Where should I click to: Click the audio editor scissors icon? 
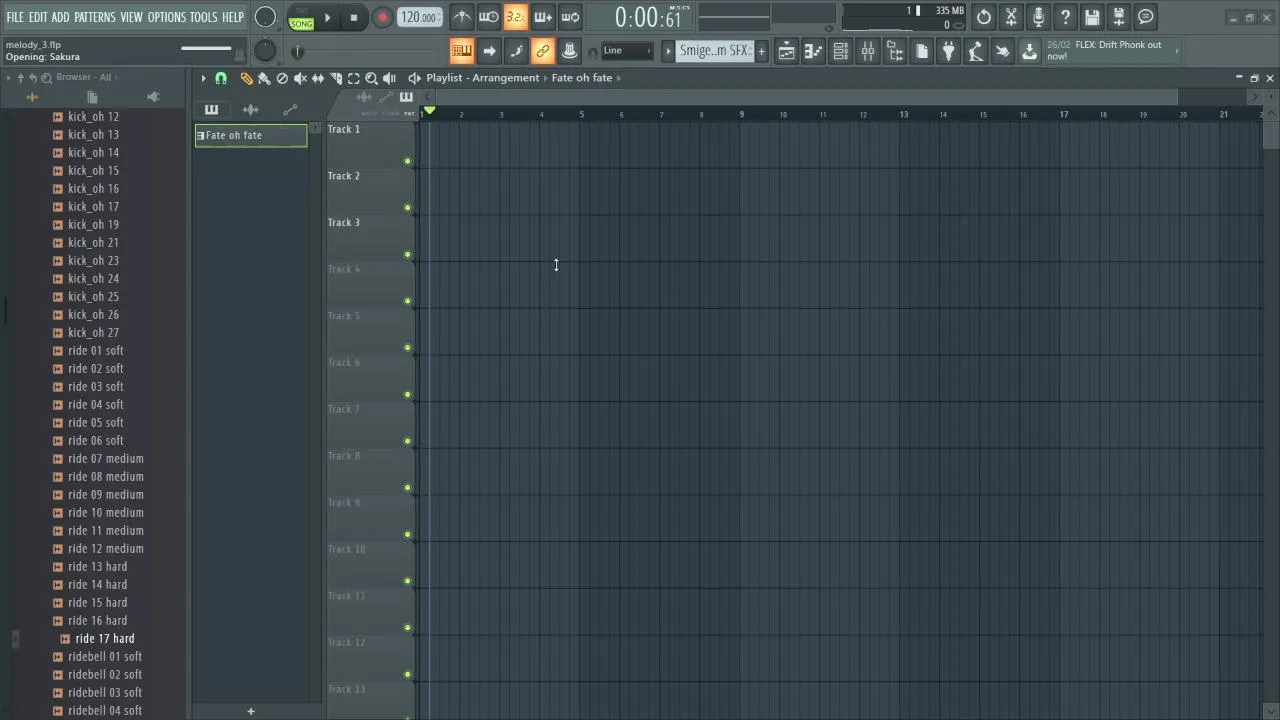(1011, 17)
